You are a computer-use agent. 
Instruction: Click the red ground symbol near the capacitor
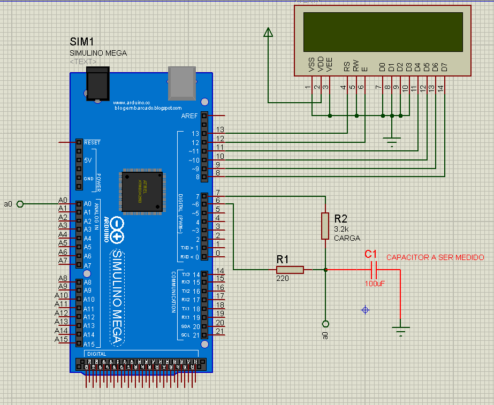coord(400,331)
